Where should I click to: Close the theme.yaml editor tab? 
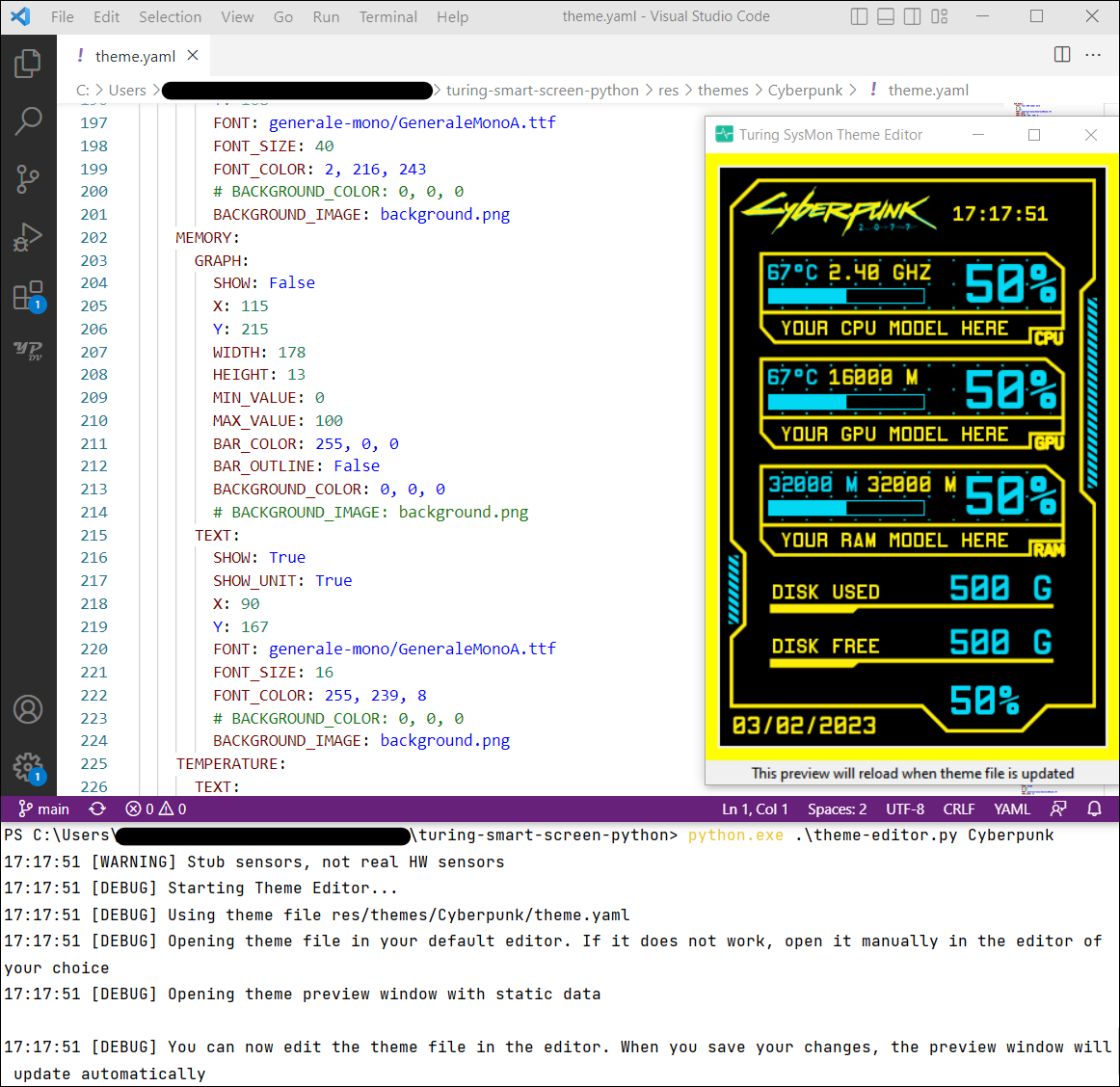tap(193, 55)
